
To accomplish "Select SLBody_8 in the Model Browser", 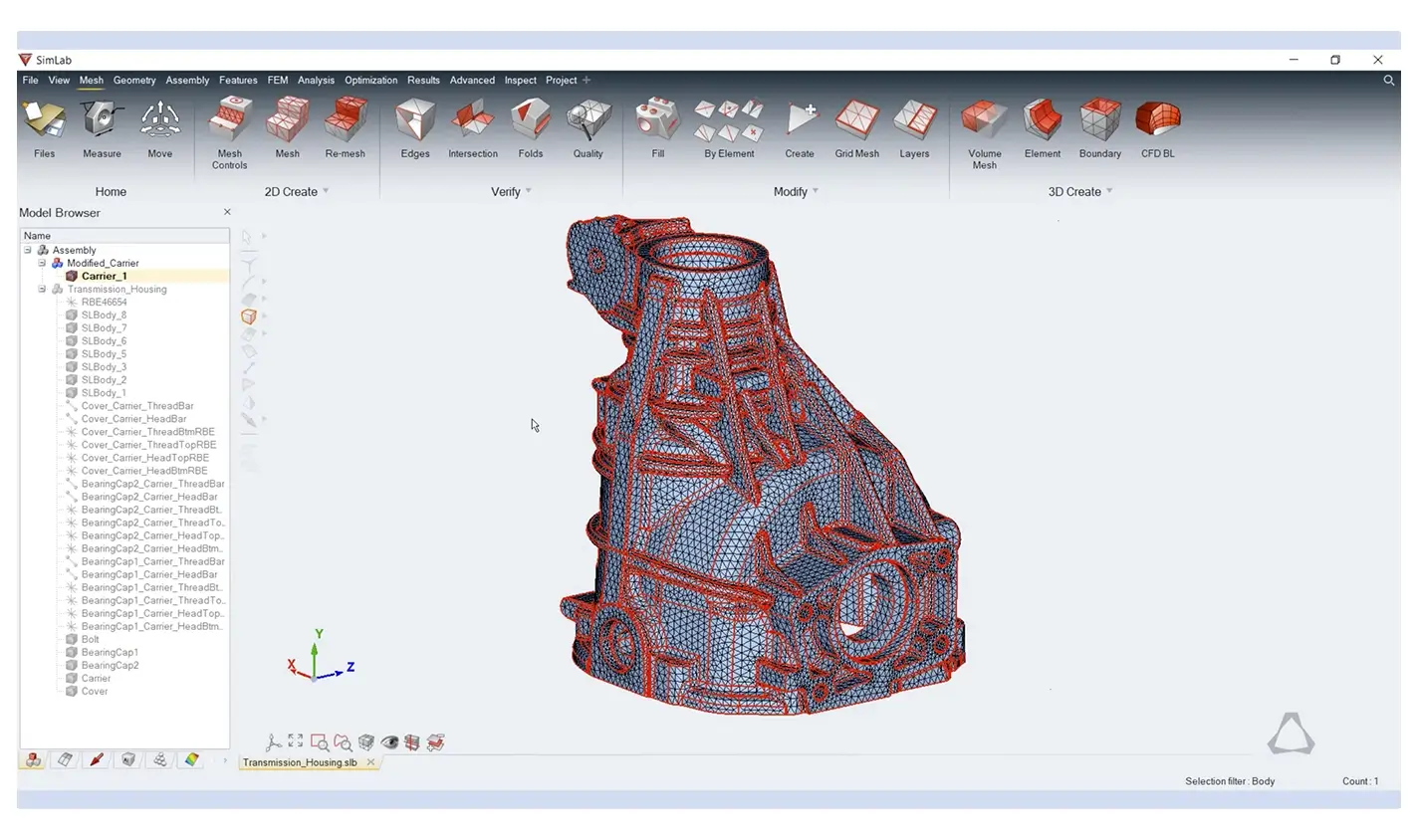I will click(104, 315).
